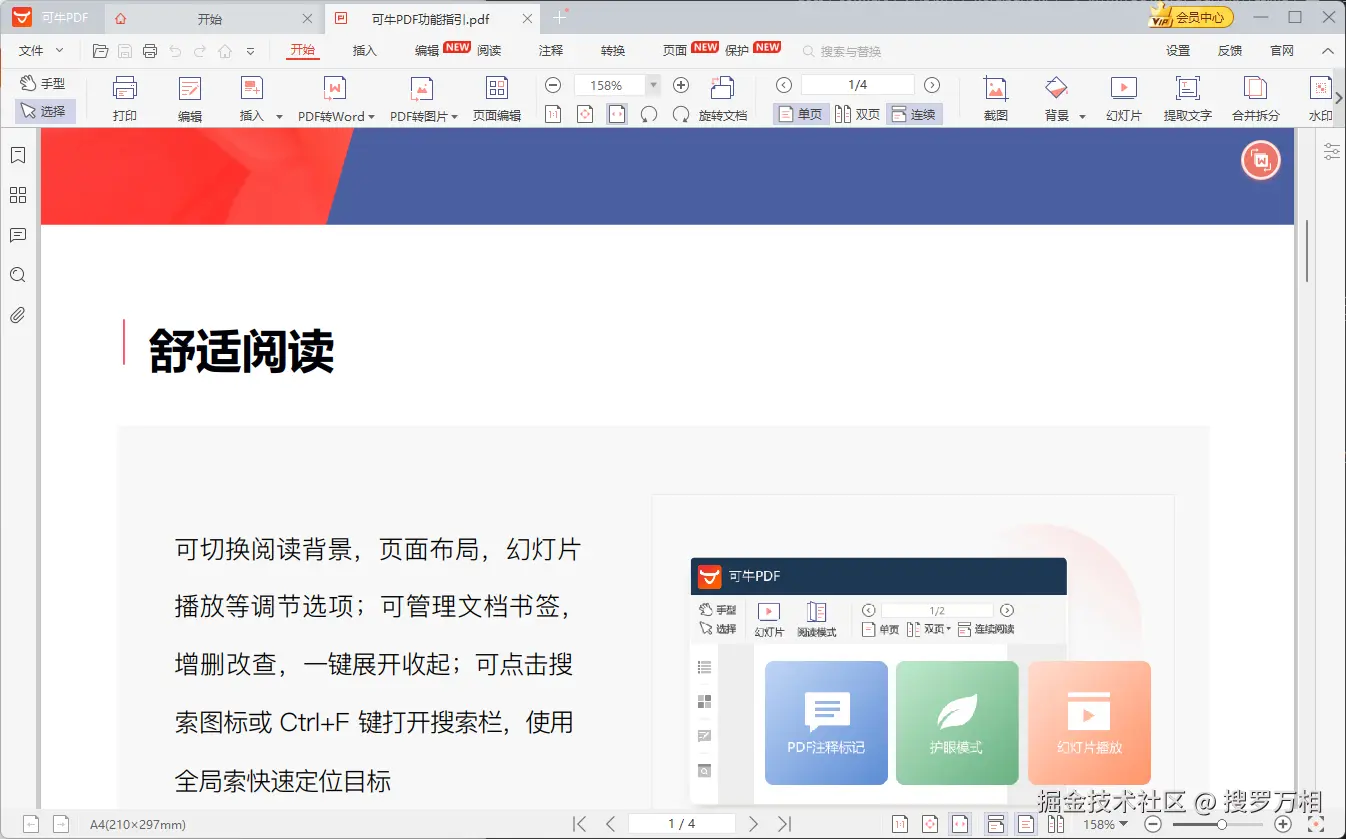The width and height of the screenshot is (1346, 839).
Task: Jump to last page in status bar
Action: (785, 824)
